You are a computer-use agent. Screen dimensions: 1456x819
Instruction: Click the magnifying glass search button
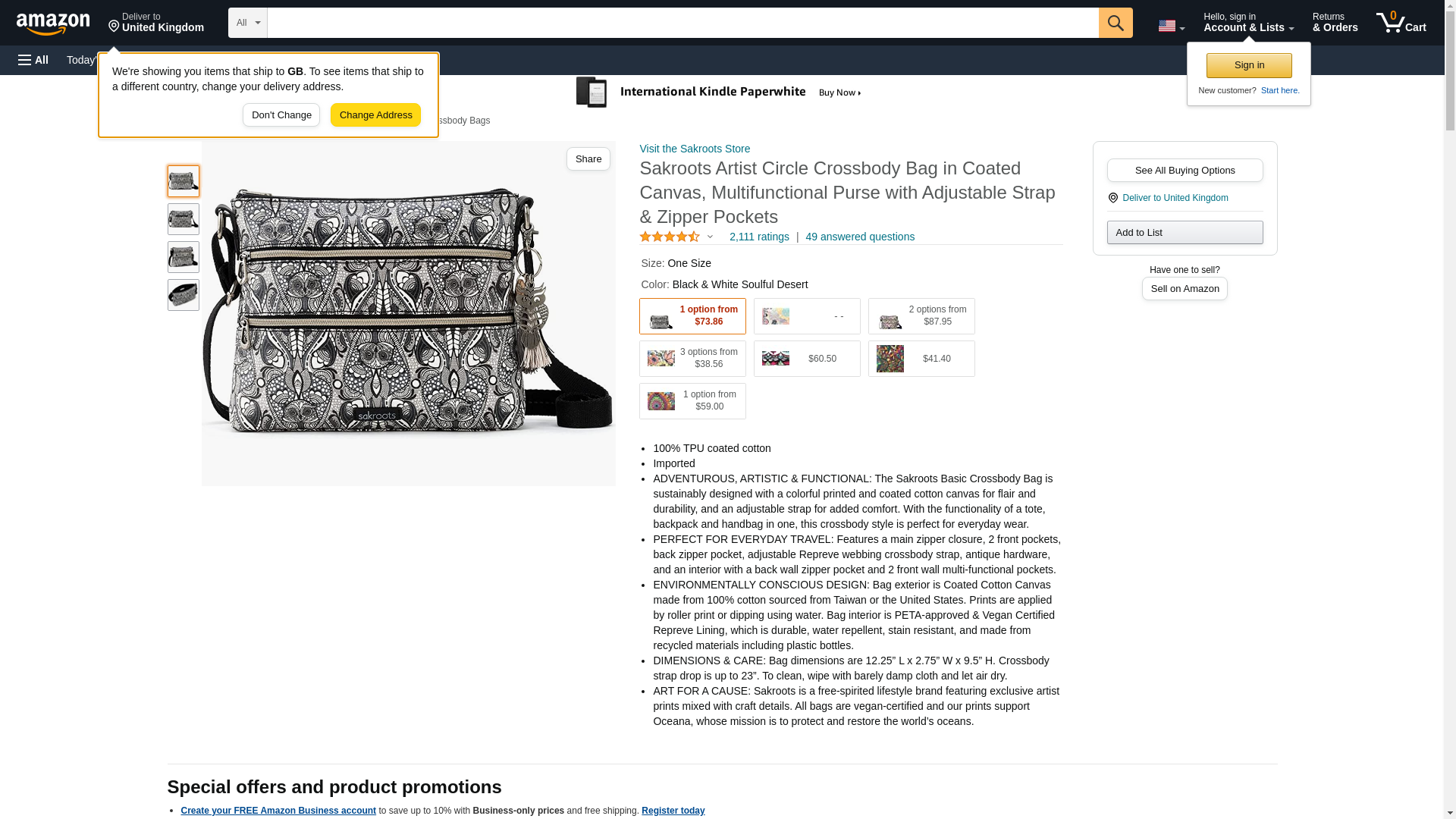pos(1115,23)
